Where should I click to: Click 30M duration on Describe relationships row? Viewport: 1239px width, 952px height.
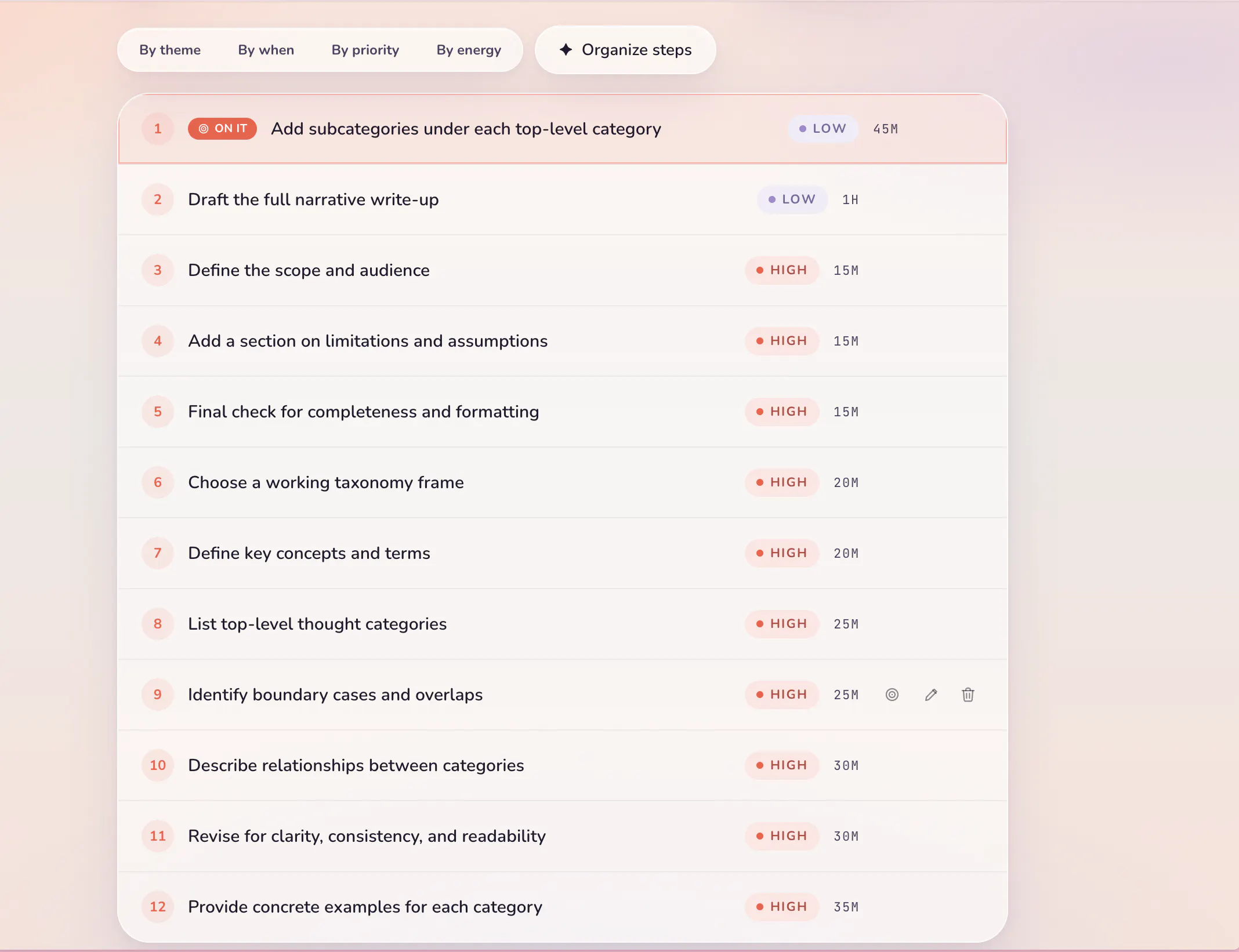(846, 766)
